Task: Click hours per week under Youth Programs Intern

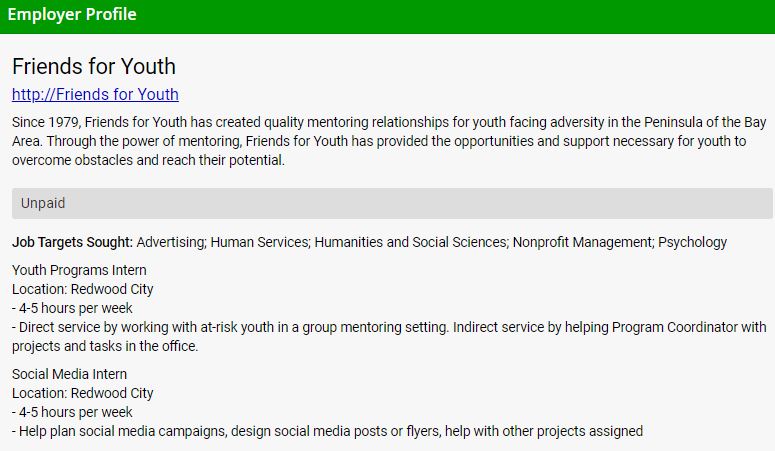Action: click(x=72, y=308)
